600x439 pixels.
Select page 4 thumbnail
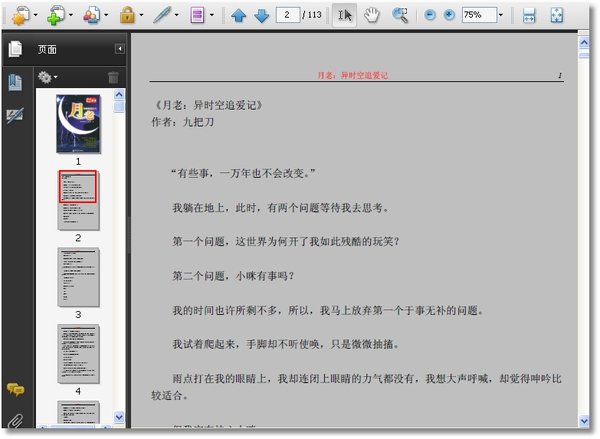coord(78,354)
